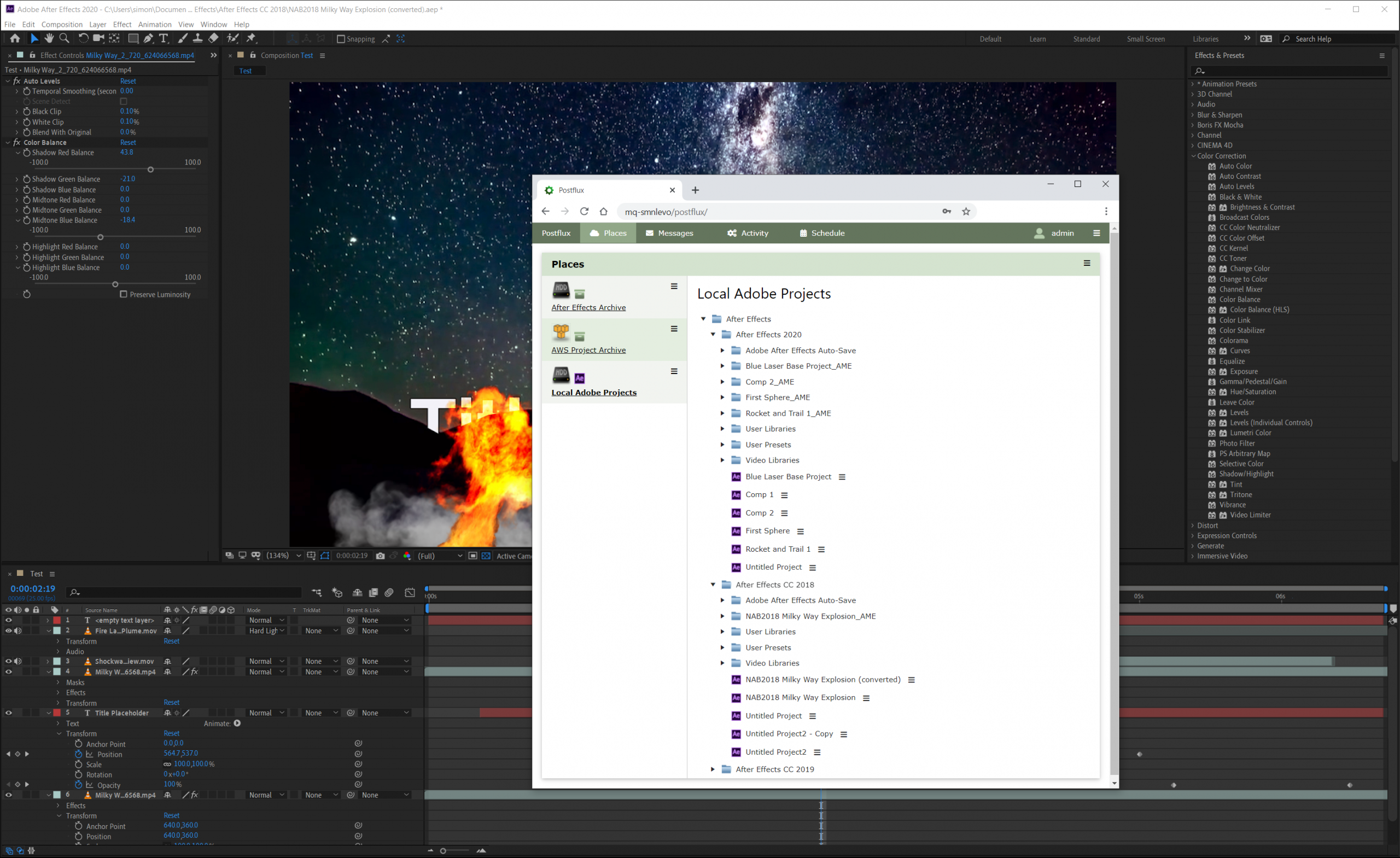
Task: Switch to Messages tab in Postflux
Action: tap(669, 233)
